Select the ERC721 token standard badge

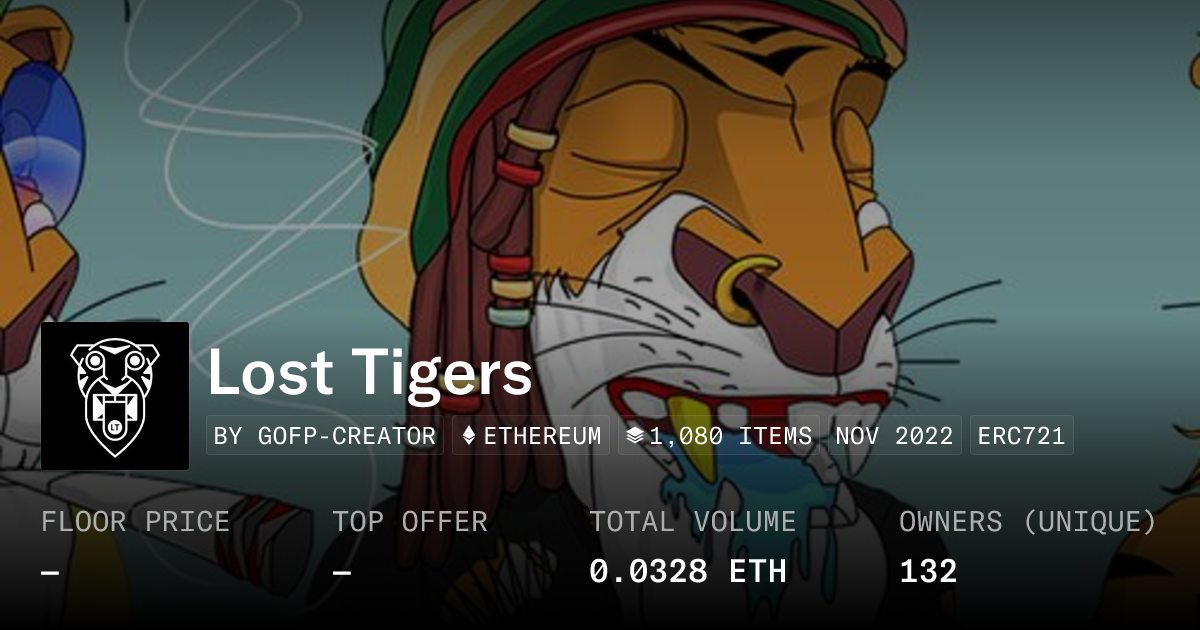[1021, 436]
